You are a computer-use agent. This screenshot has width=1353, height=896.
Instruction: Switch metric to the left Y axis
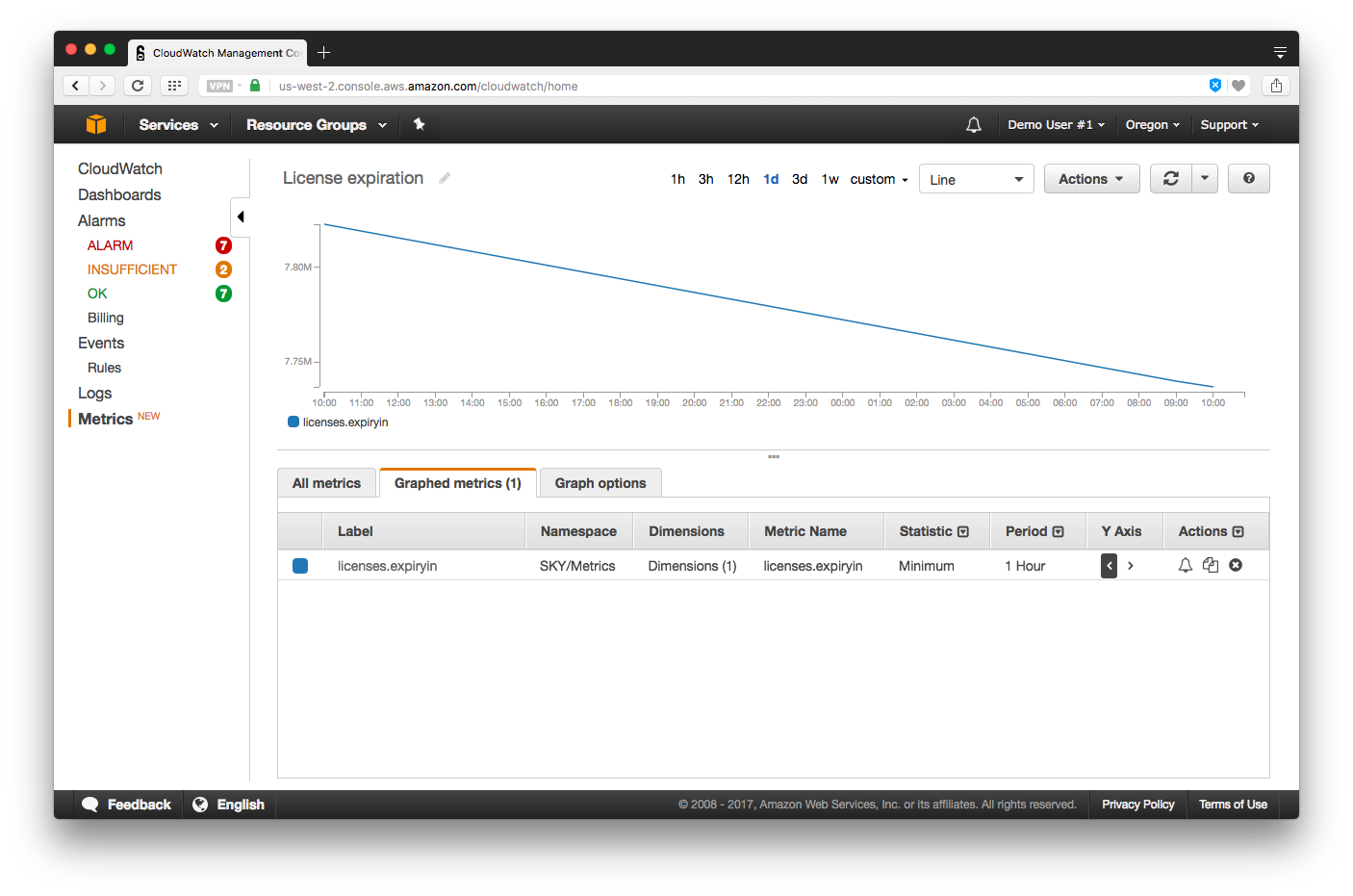tap(1110, 566)
